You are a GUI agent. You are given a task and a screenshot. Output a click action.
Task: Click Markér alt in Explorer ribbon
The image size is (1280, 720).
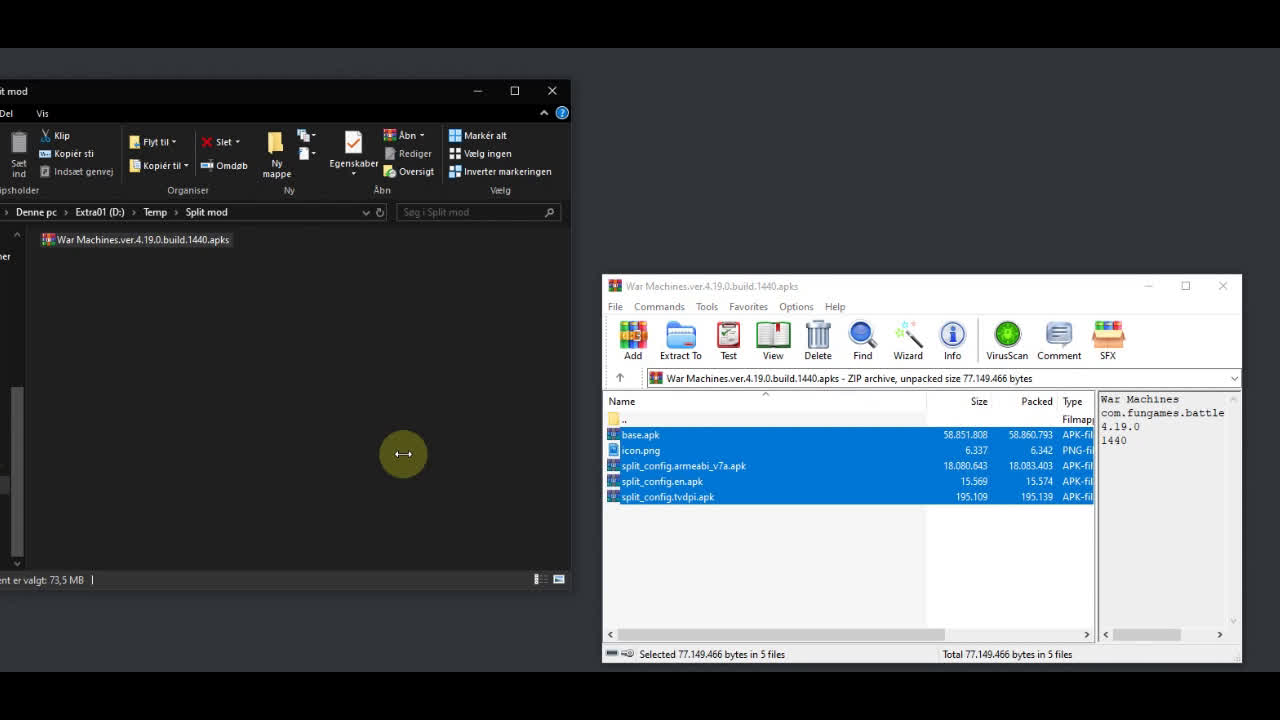(x=478, y=136)
